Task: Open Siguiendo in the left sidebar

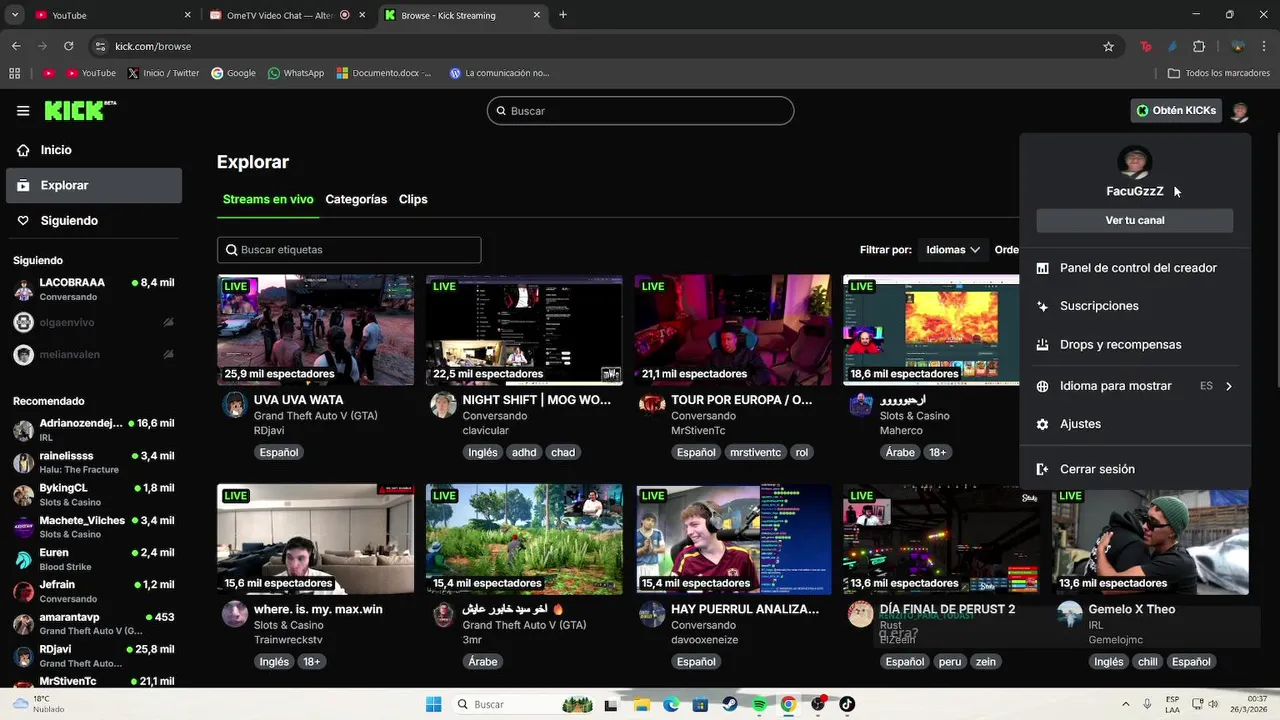Action: (94, 220)
